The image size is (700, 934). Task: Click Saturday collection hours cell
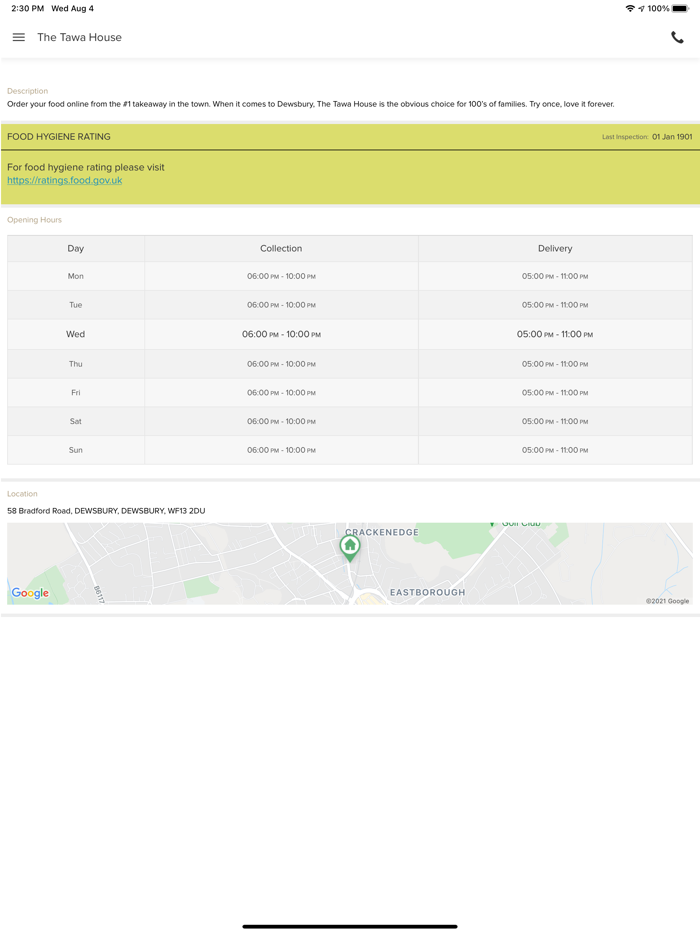coord(281,421)
